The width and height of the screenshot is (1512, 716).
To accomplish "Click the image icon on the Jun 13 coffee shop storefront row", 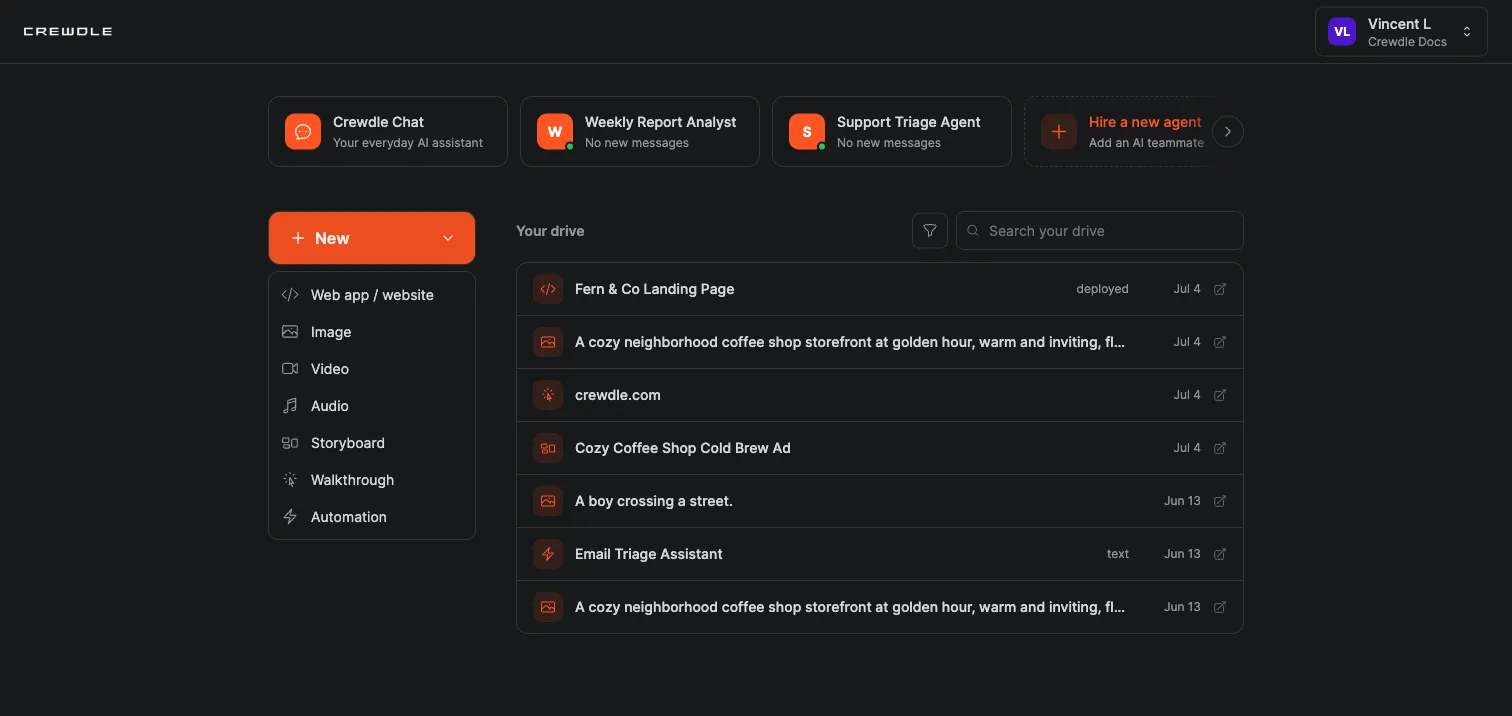I will pos(548,607).
